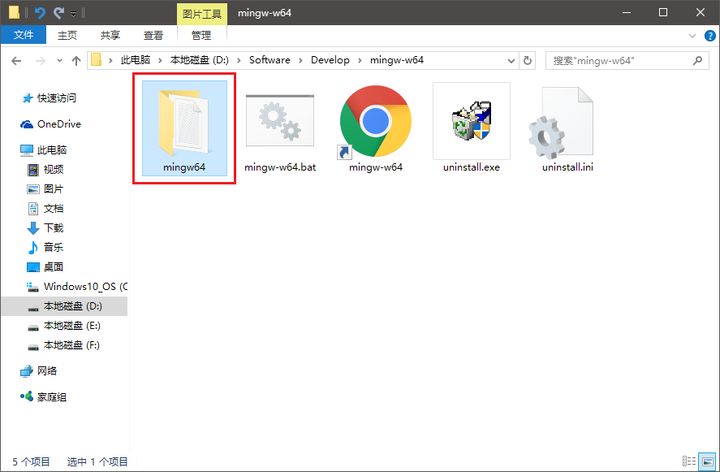The width and height of the screenshot is (720, 472).
Task: Click Develop in the address breadcrumb
Action: (x=330, y=60)
